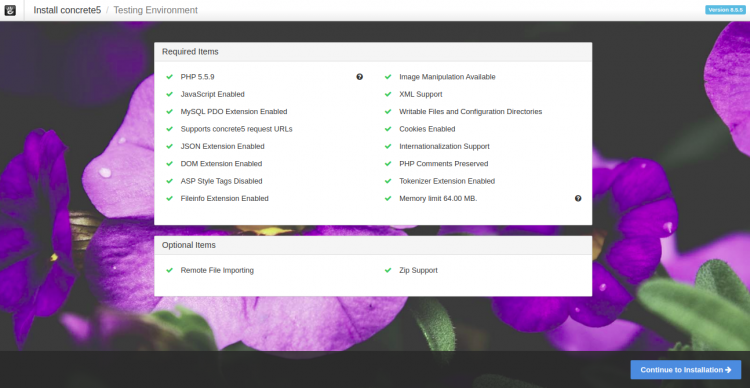Click the 'Install concrete5' header title
Image resolution: width=750 pixels, height=388 pixels.
click(x=67, y=10)
